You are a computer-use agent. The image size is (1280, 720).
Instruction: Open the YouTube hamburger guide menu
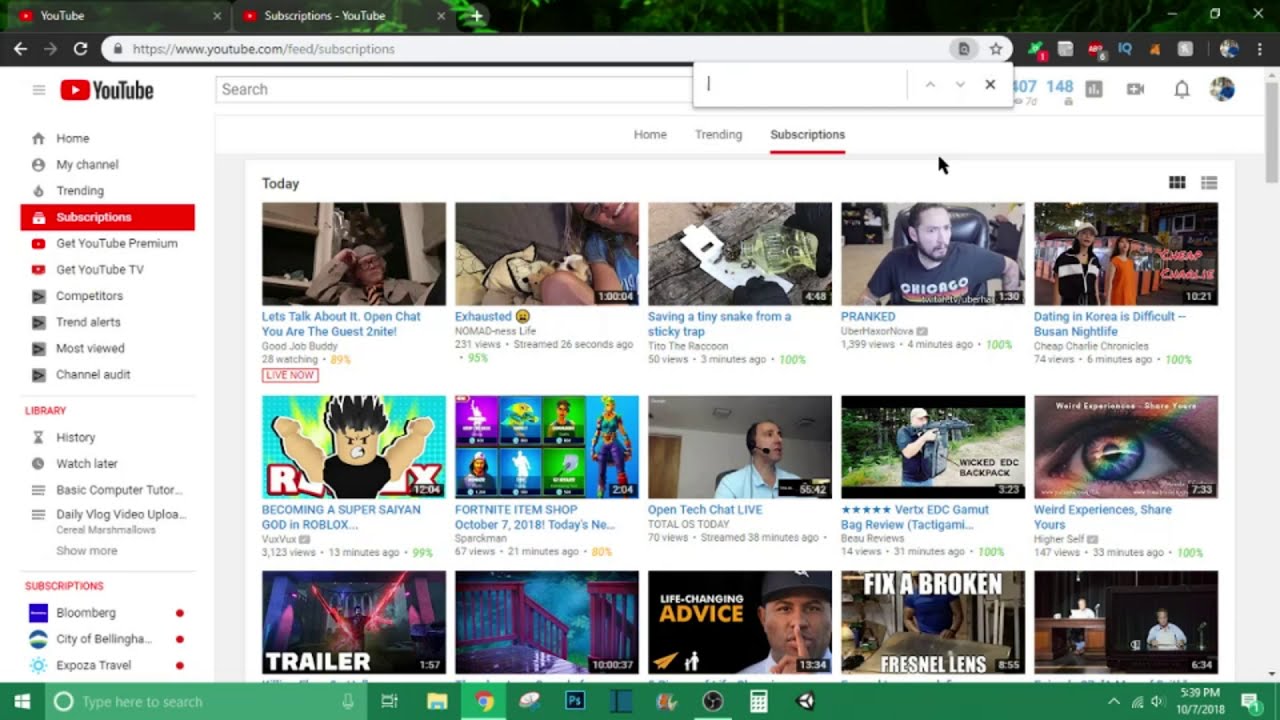(x=39, y=90)
